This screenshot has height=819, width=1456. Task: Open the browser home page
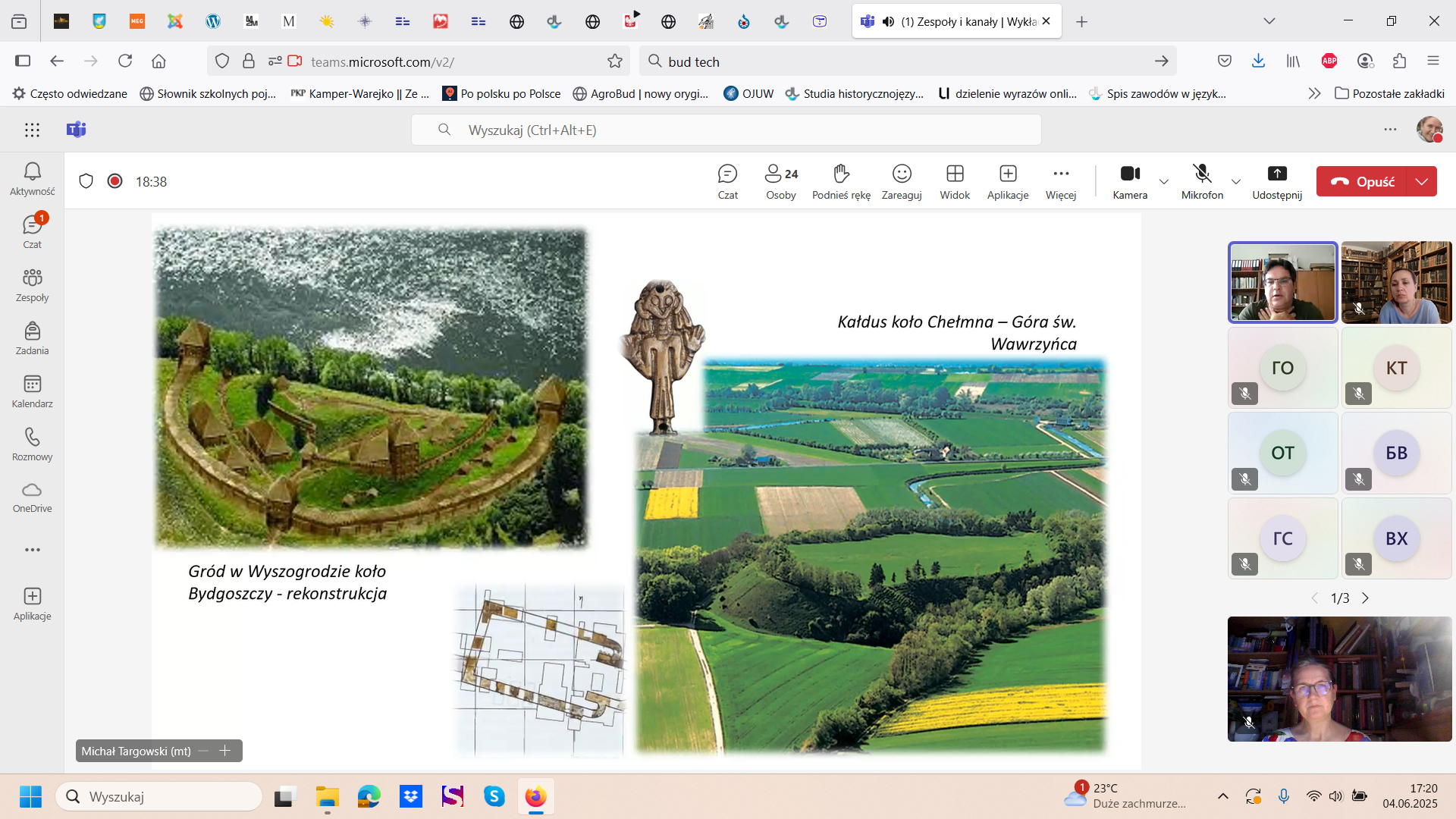pos(158,61)
